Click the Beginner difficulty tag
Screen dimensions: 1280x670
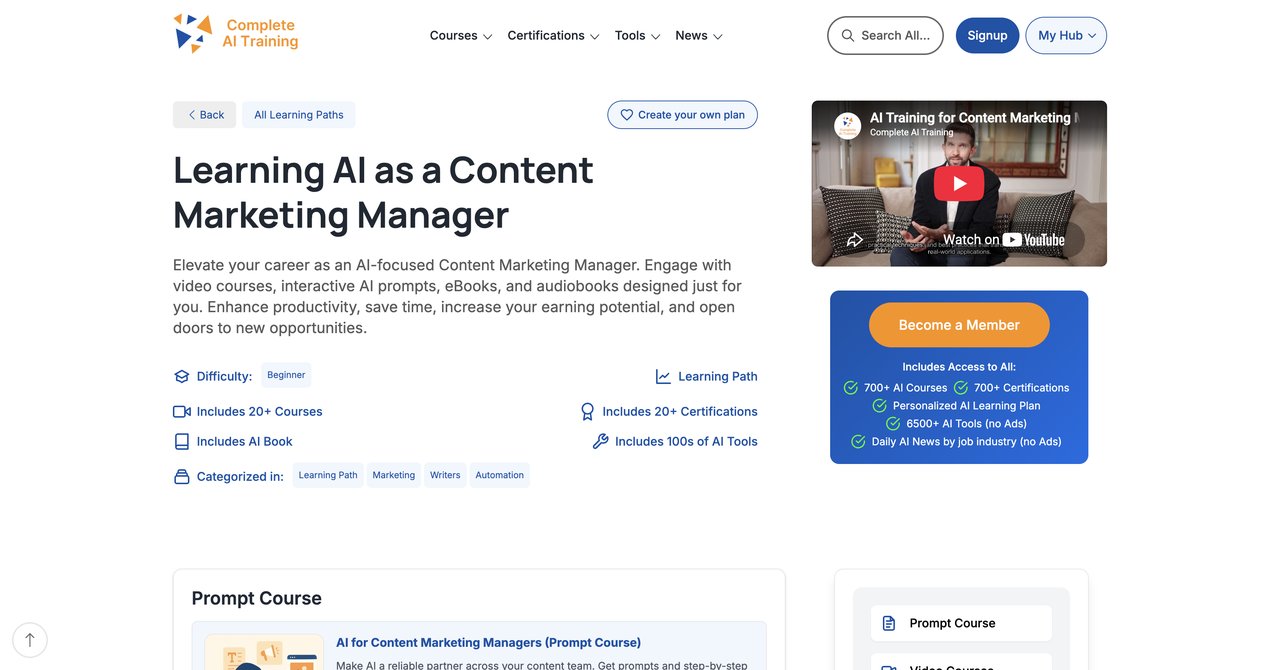[286, 375]
